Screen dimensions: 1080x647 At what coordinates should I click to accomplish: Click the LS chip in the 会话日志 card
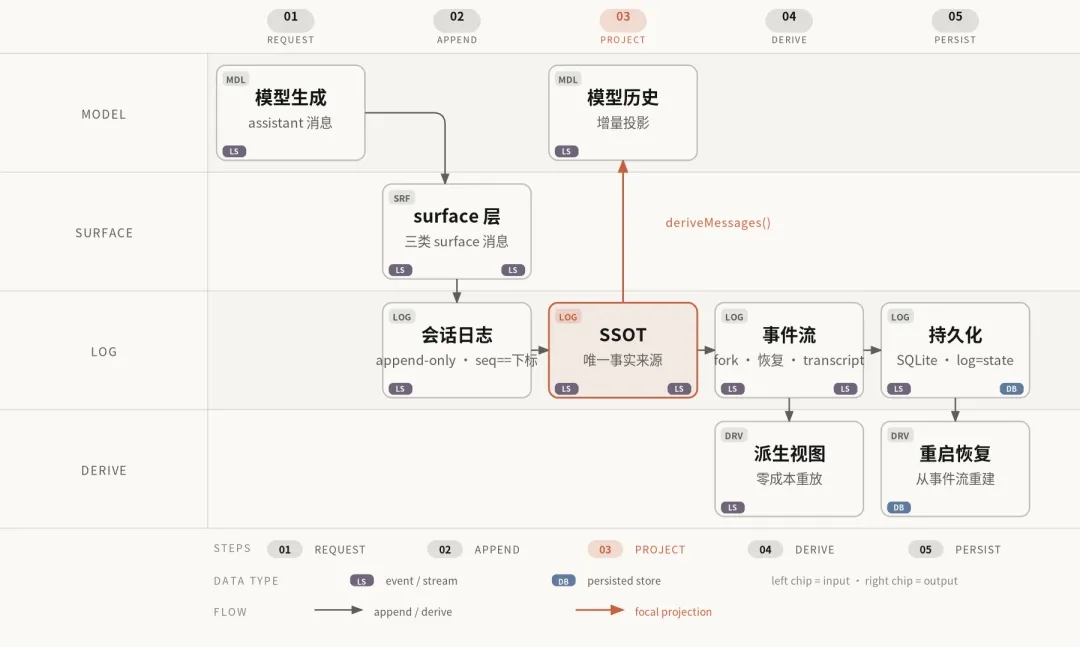pyautogui.click(x=400, y=389)
